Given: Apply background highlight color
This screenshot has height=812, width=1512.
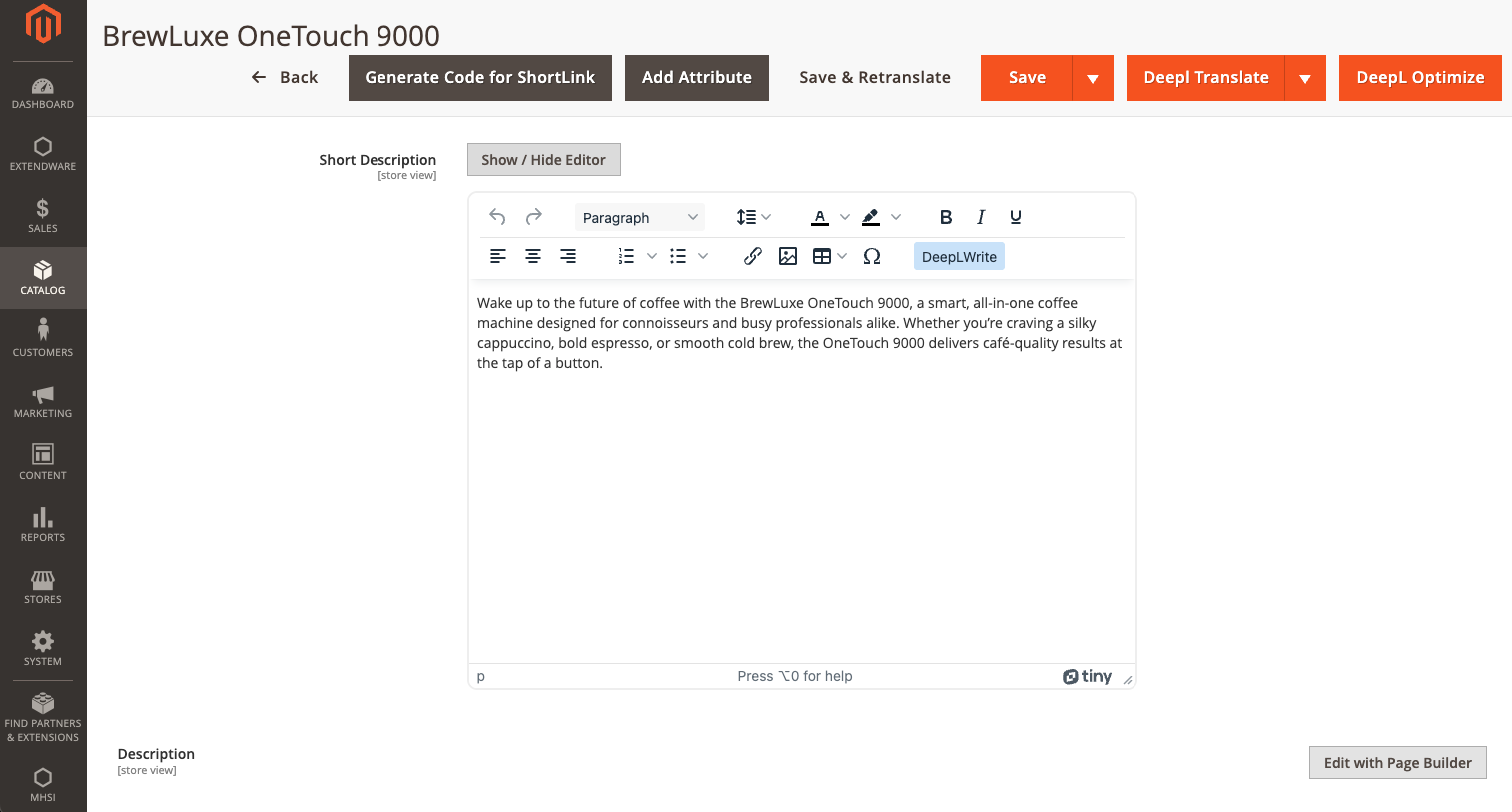Looking at the screenshot, I should [x=871, y=217].
